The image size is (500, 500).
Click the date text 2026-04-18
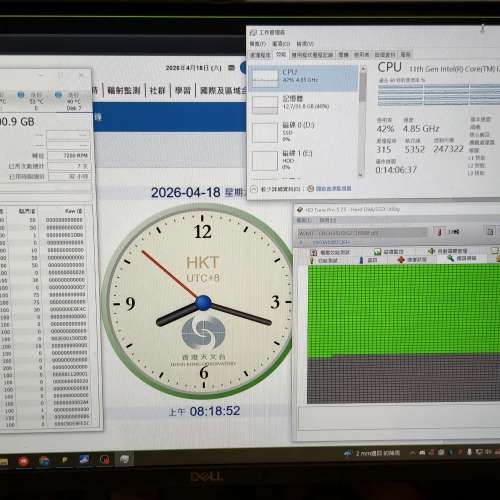click(185, 193)
